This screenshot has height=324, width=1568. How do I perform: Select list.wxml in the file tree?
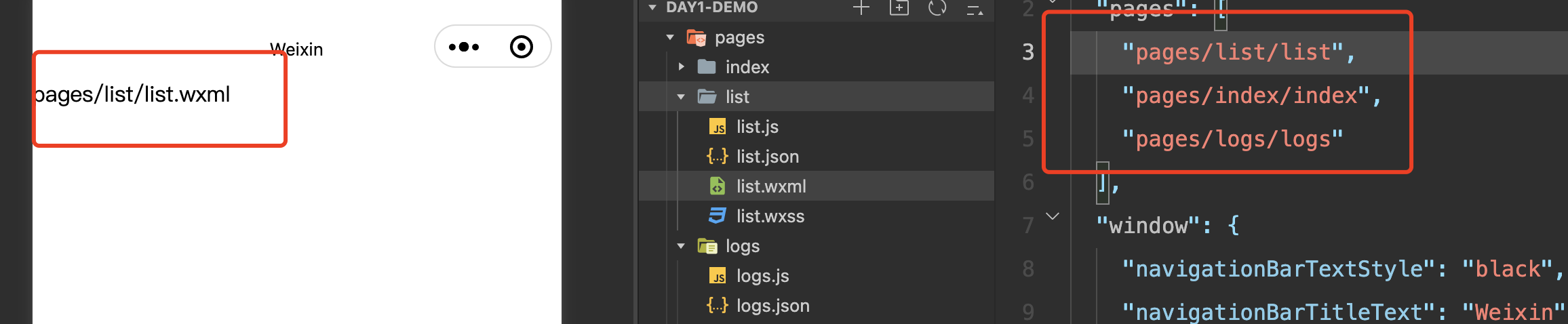[x=771, y=186]
